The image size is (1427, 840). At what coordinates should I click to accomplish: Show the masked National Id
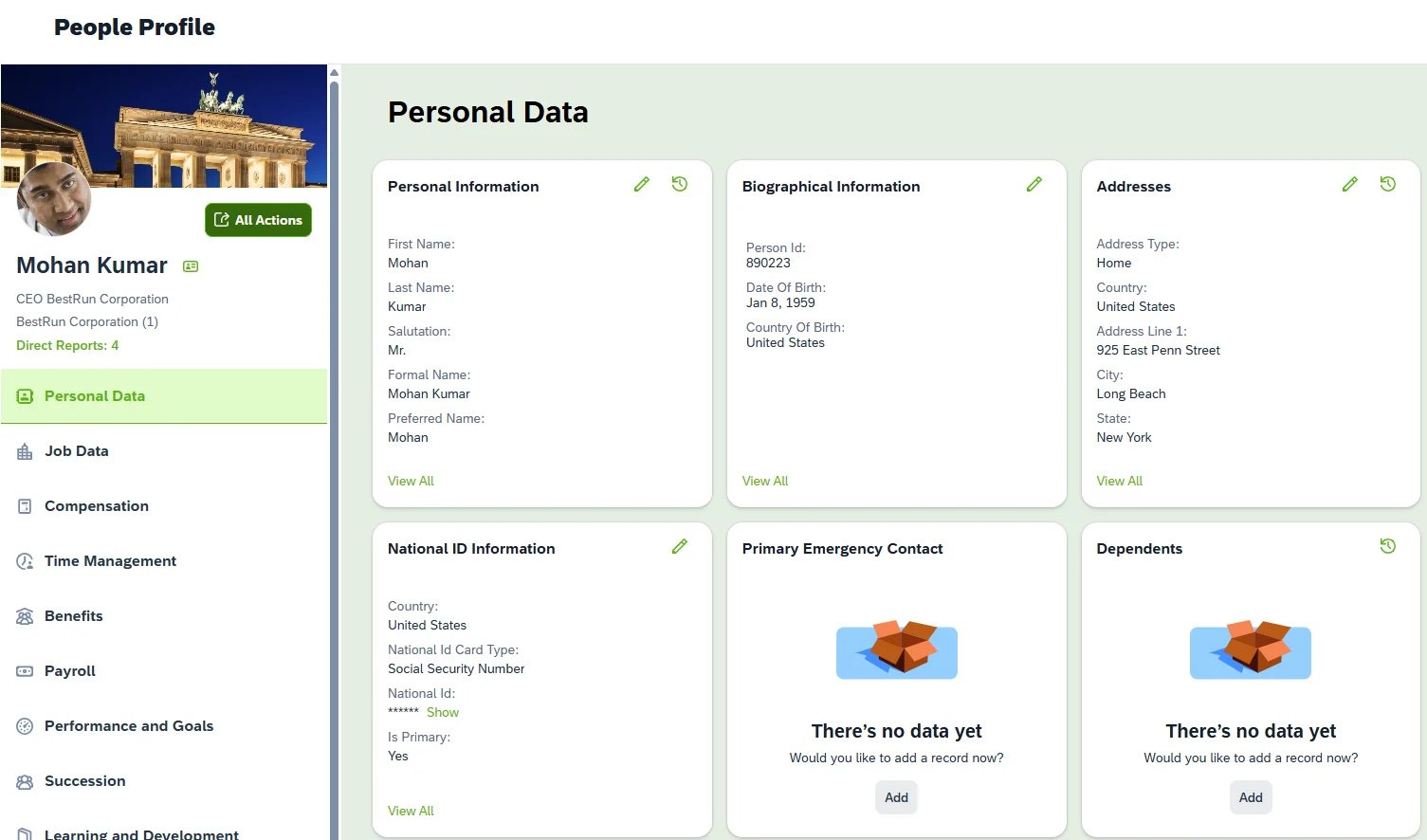pyautogui.click(x=443, y=712)
